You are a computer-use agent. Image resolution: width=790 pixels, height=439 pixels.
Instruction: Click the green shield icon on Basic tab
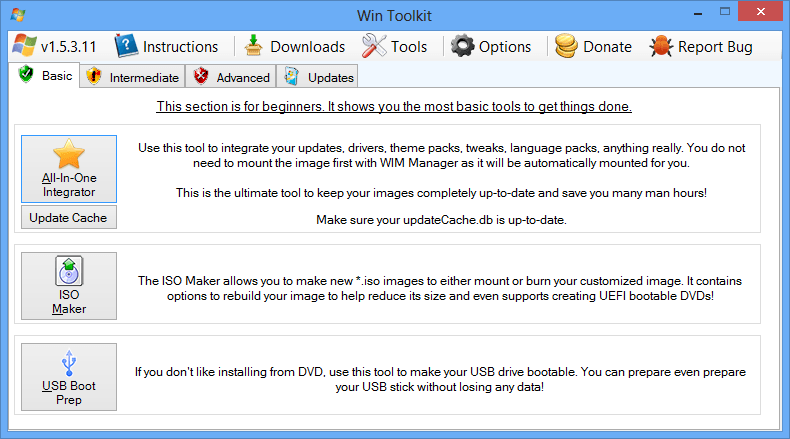(x=26, y=75)
